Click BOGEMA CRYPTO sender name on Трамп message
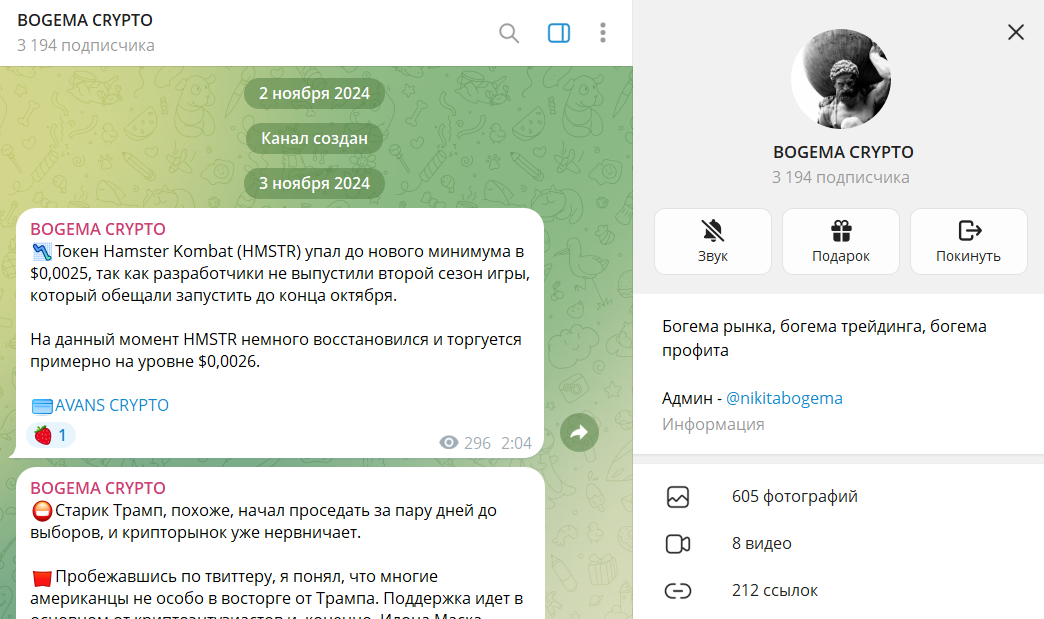Image resolution: width=1044 pixels, height=619 pixels. [x=98, y=488]
